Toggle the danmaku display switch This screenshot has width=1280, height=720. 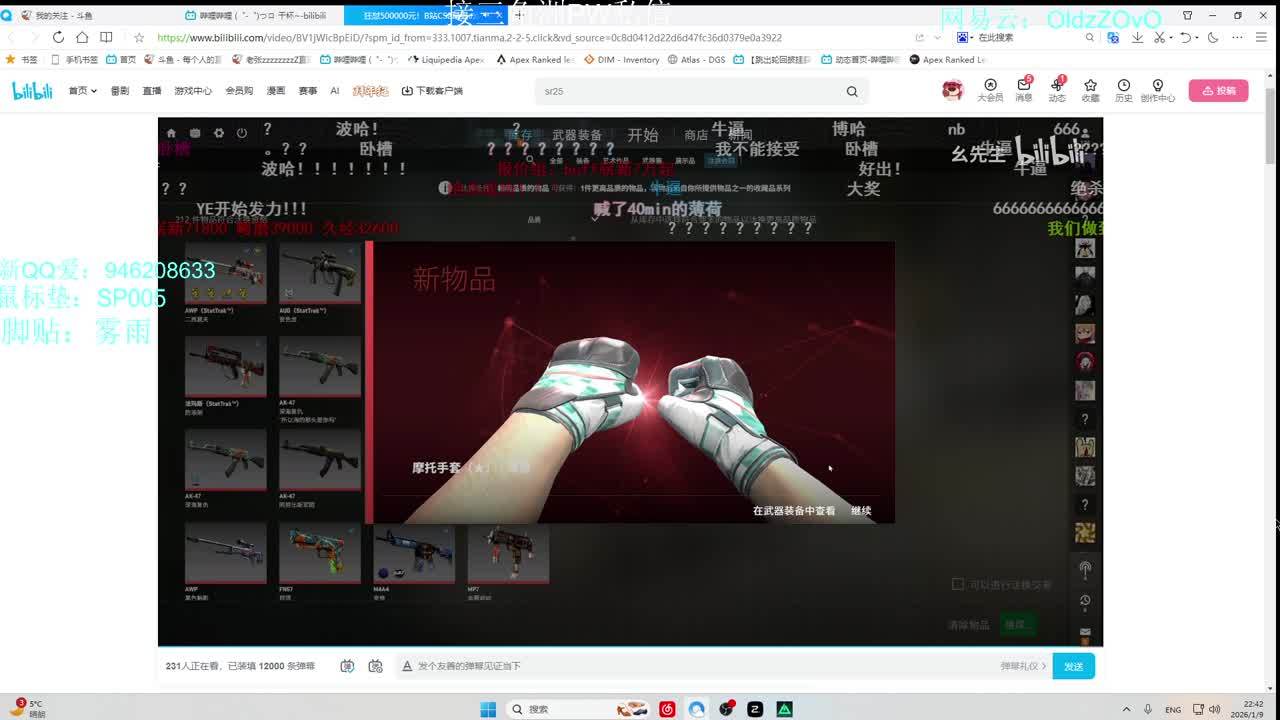coord(347,666)
